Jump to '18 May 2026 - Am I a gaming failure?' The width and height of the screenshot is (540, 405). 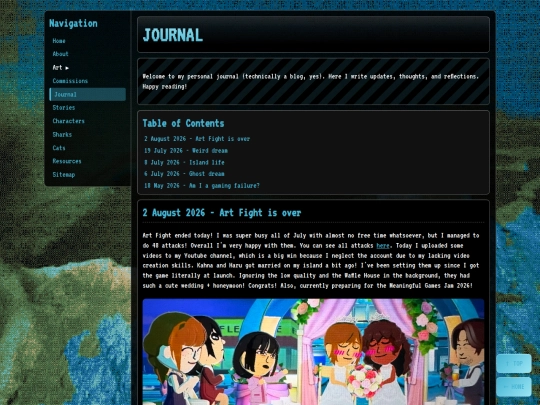pos(202,186)
